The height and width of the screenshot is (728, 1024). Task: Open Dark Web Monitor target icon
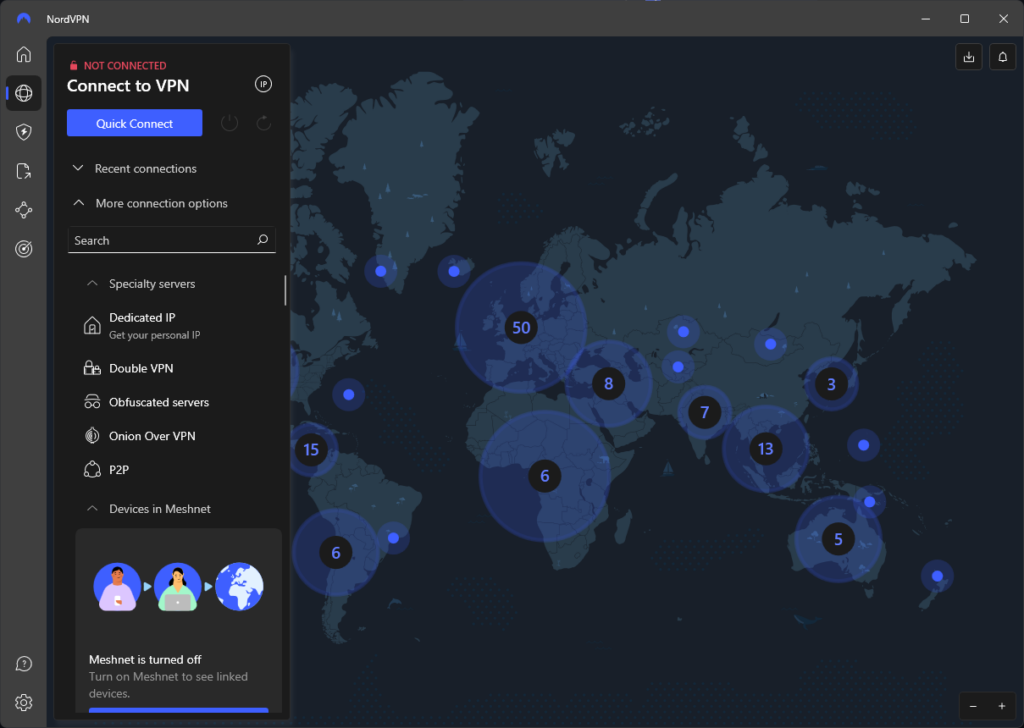click(x=24, y=249)
